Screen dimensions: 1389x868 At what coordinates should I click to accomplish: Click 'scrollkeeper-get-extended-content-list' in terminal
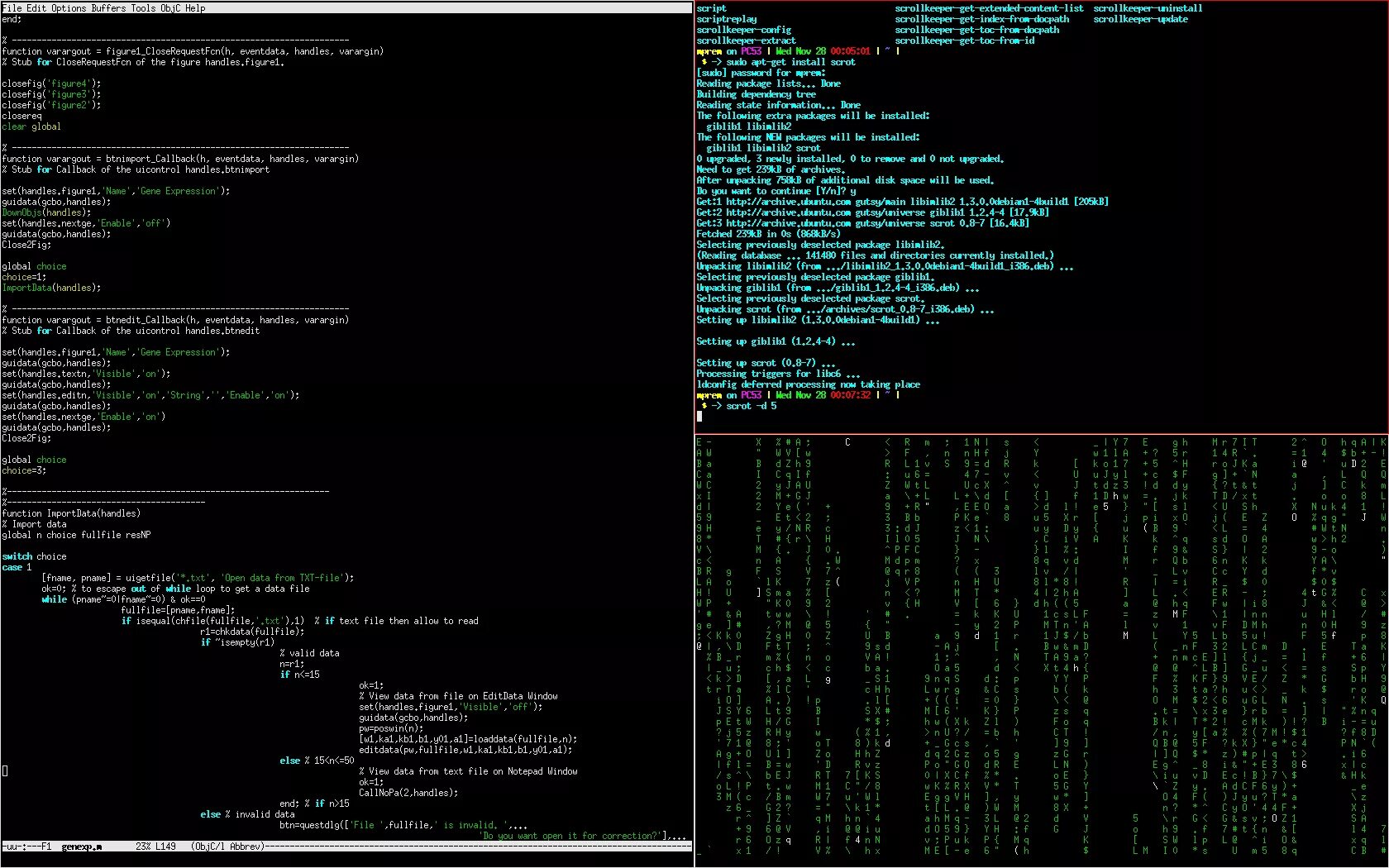coord(989,8)
